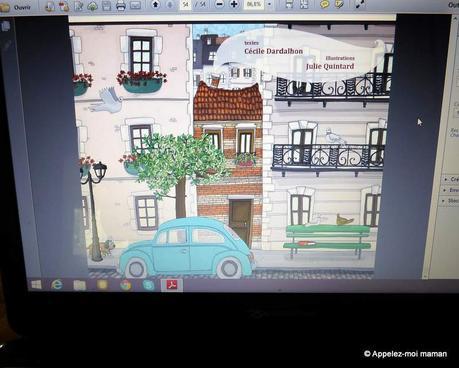The image size is (459, 368).
Task: Click the Windows Start button
Action: 36,285
